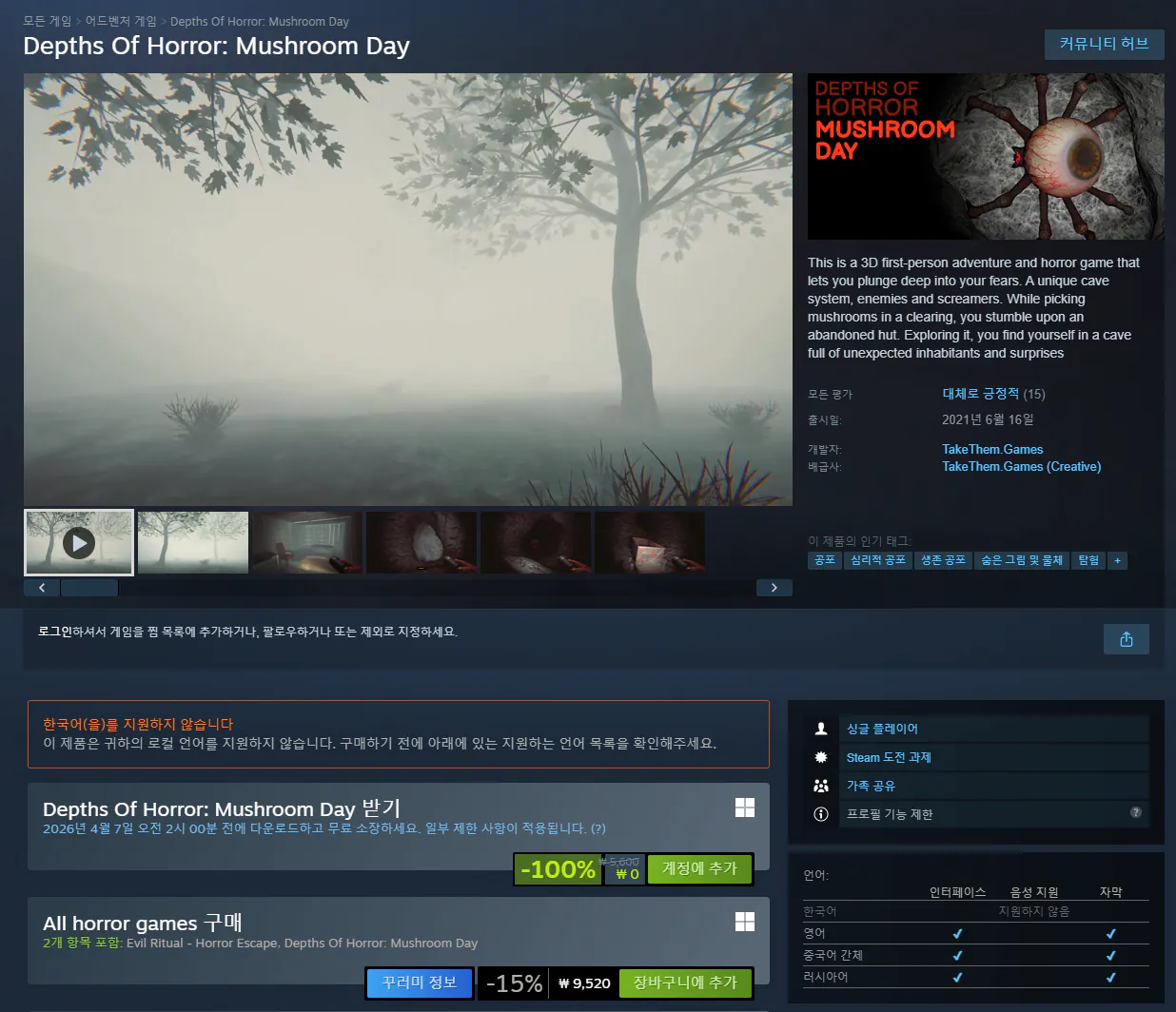Open the TakeThem.Games developer page
Image resolution: width=1176 pixels, height=1012 pixels.
(x=992, y=449)
